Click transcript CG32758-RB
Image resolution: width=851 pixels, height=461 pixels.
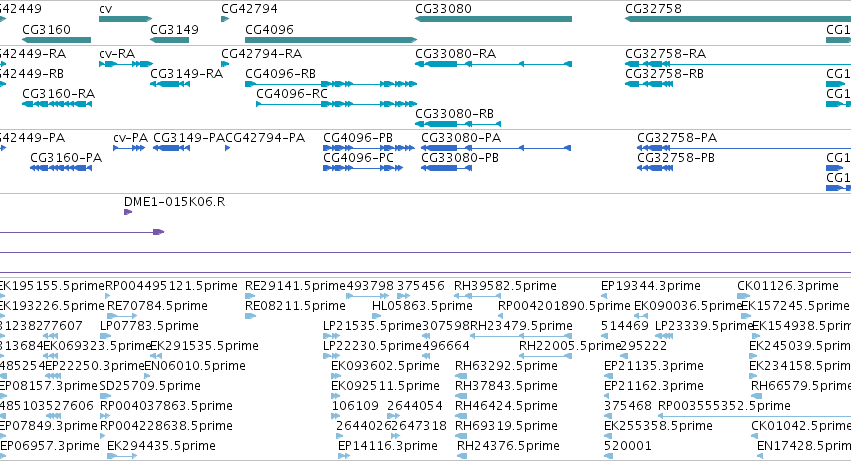(x=665, y=74)
